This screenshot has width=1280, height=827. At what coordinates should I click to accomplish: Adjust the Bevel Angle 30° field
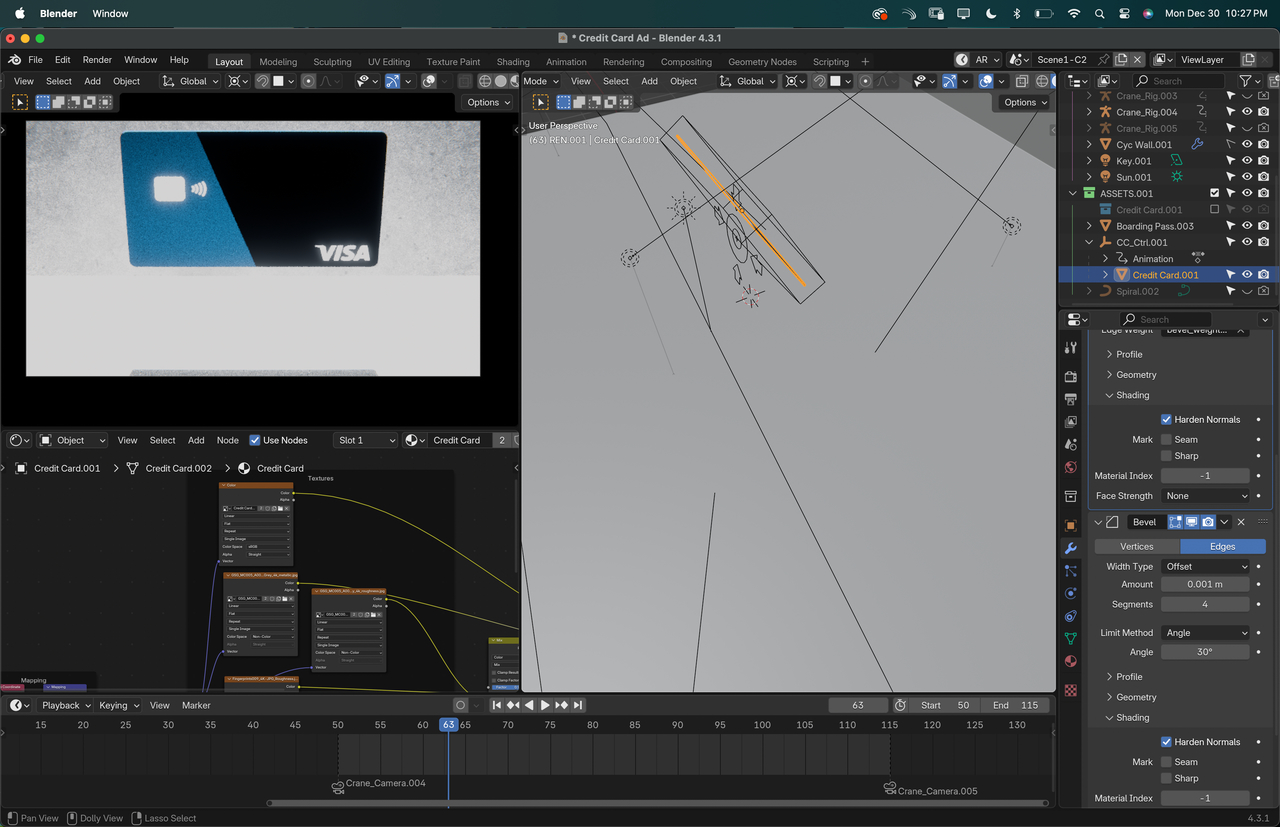pyautogui.click(x=1205, y=652)
